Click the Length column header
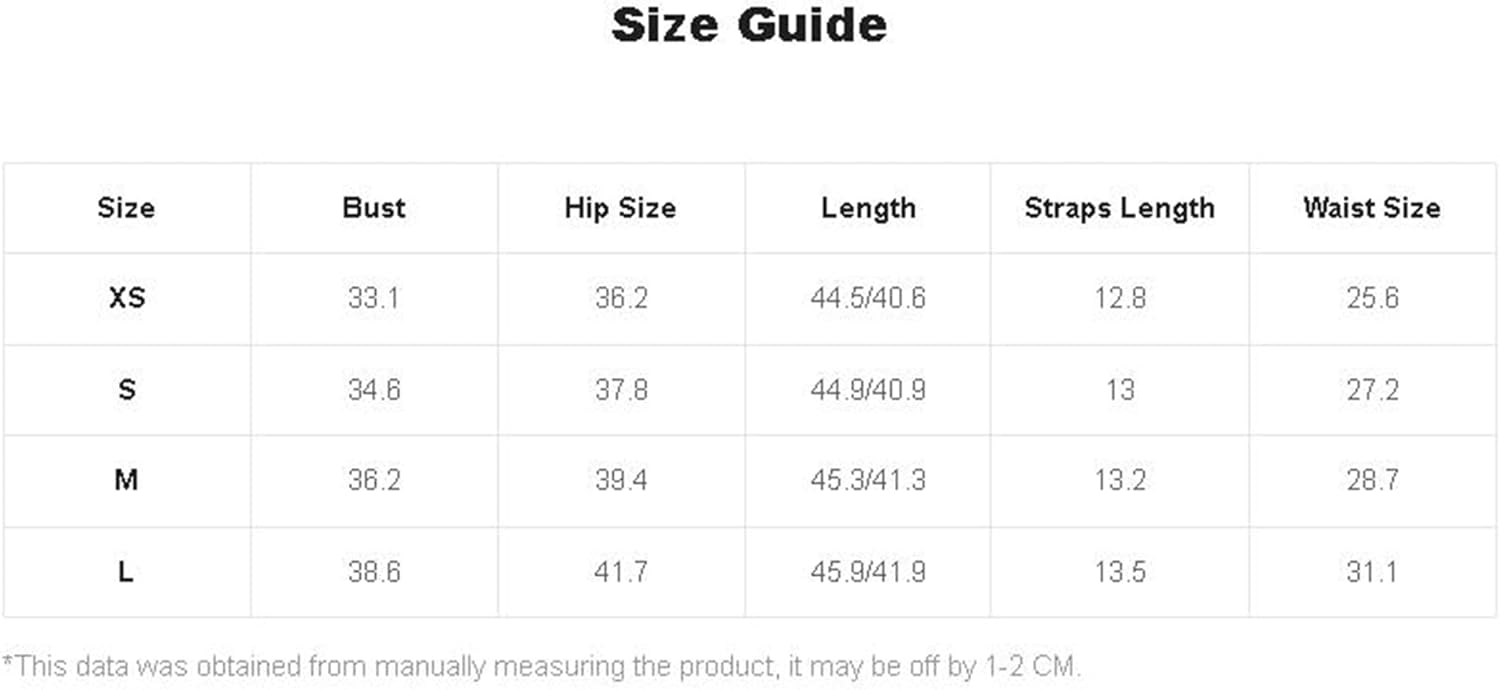Viewport: 1500px width, 690px height. click(868, 208)
